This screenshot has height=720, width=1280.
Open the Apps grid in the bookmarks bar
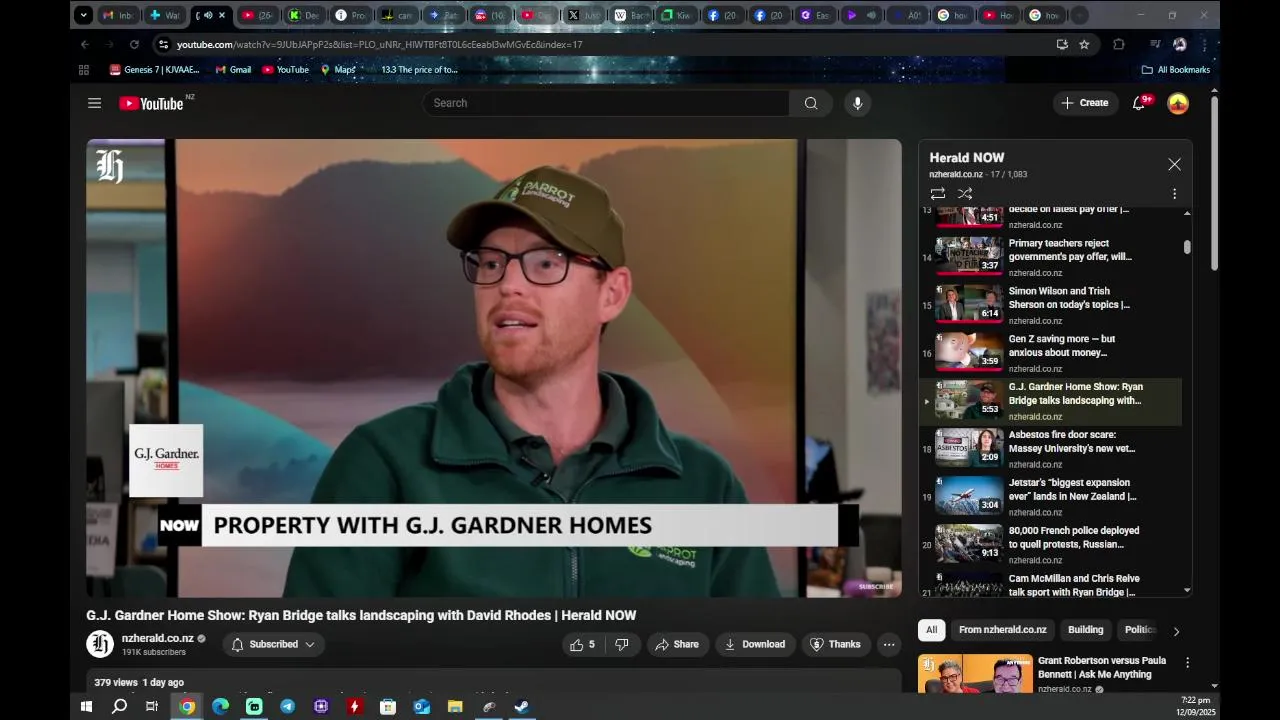(x=84, y=70)
